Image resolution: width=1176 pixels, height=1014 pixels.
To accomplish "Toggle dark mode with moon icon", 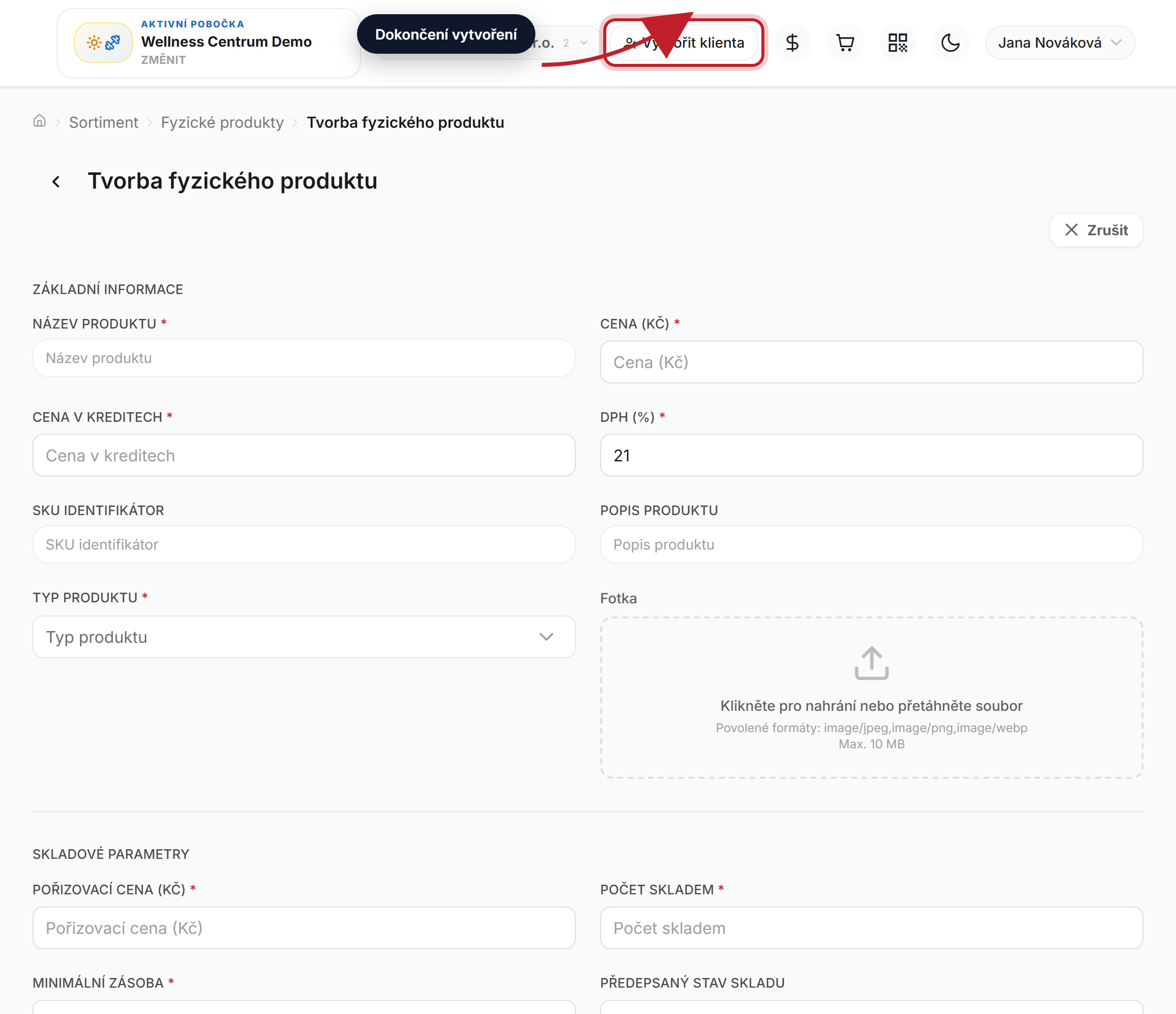I will (950, 43).
